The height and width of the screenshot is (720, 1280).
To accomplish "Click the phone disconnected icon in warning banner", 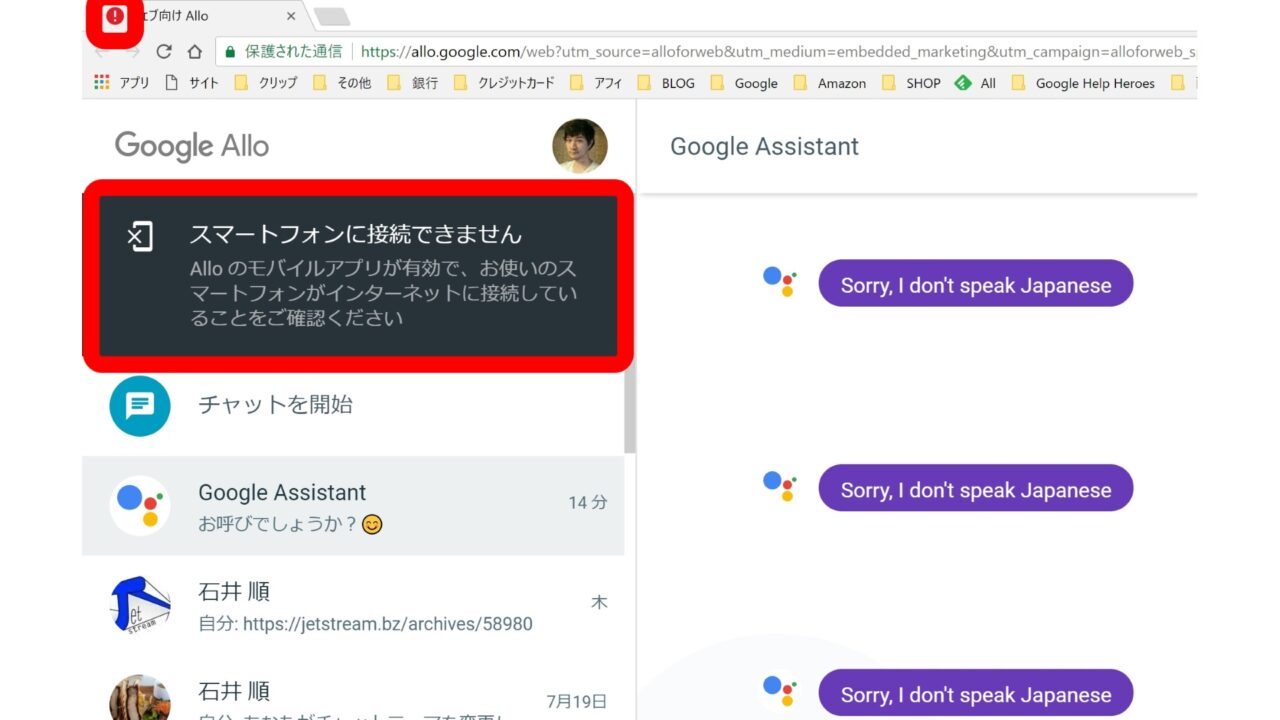I will [x=141, y=237].
